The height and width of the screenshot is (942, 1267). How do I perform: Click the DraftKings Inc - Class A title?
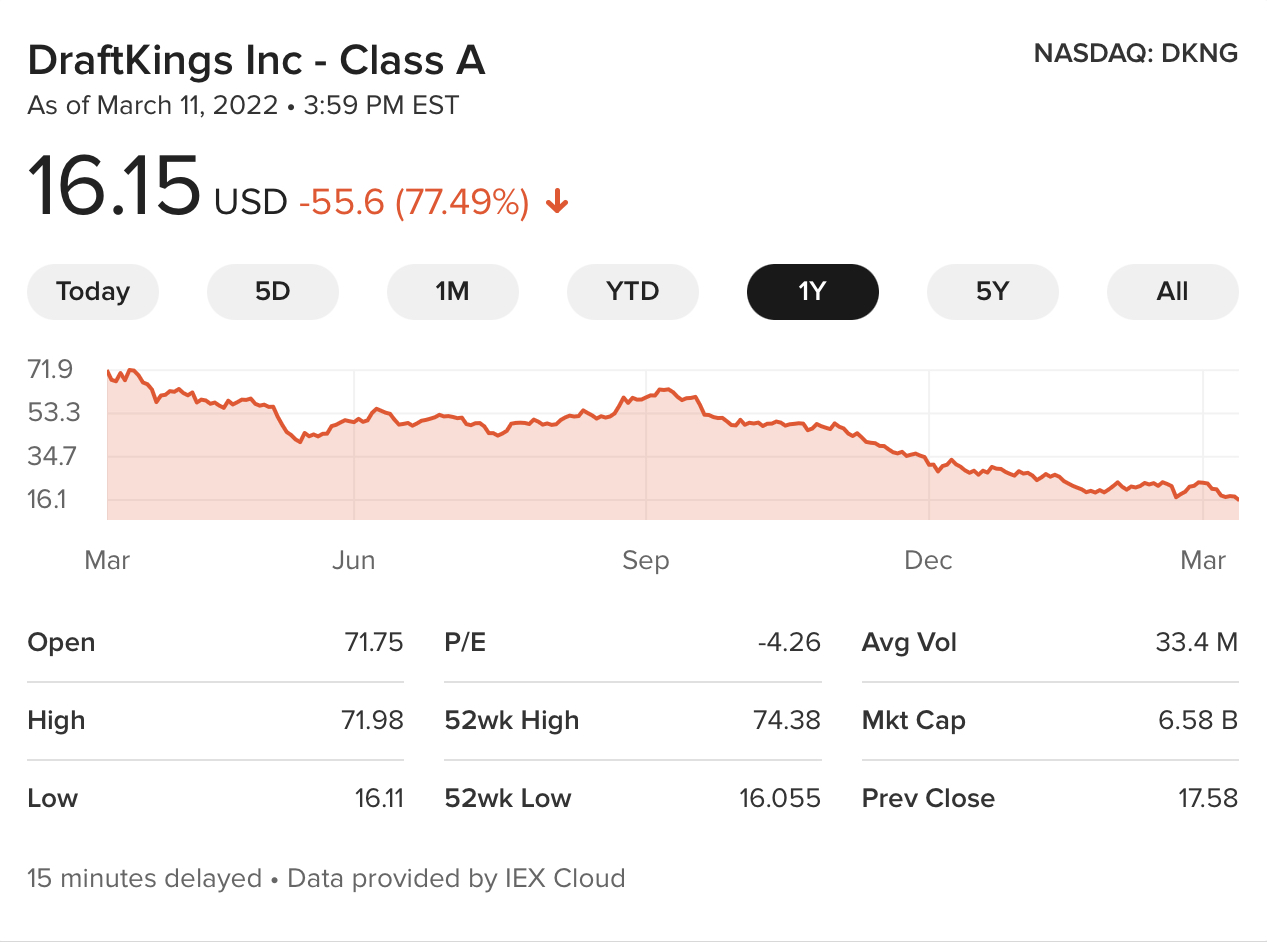256,61
